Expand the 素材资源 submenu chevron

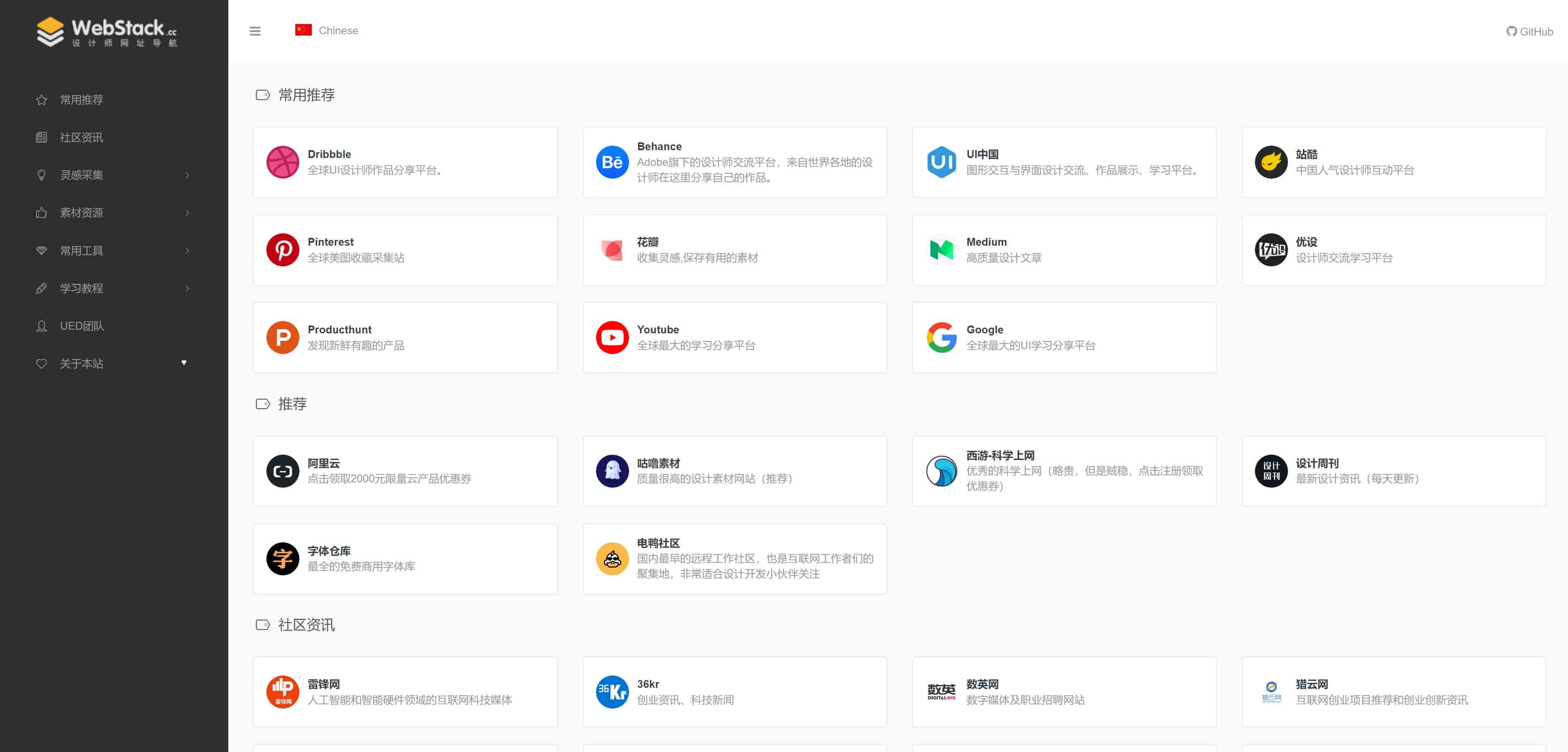coord(187,213)
